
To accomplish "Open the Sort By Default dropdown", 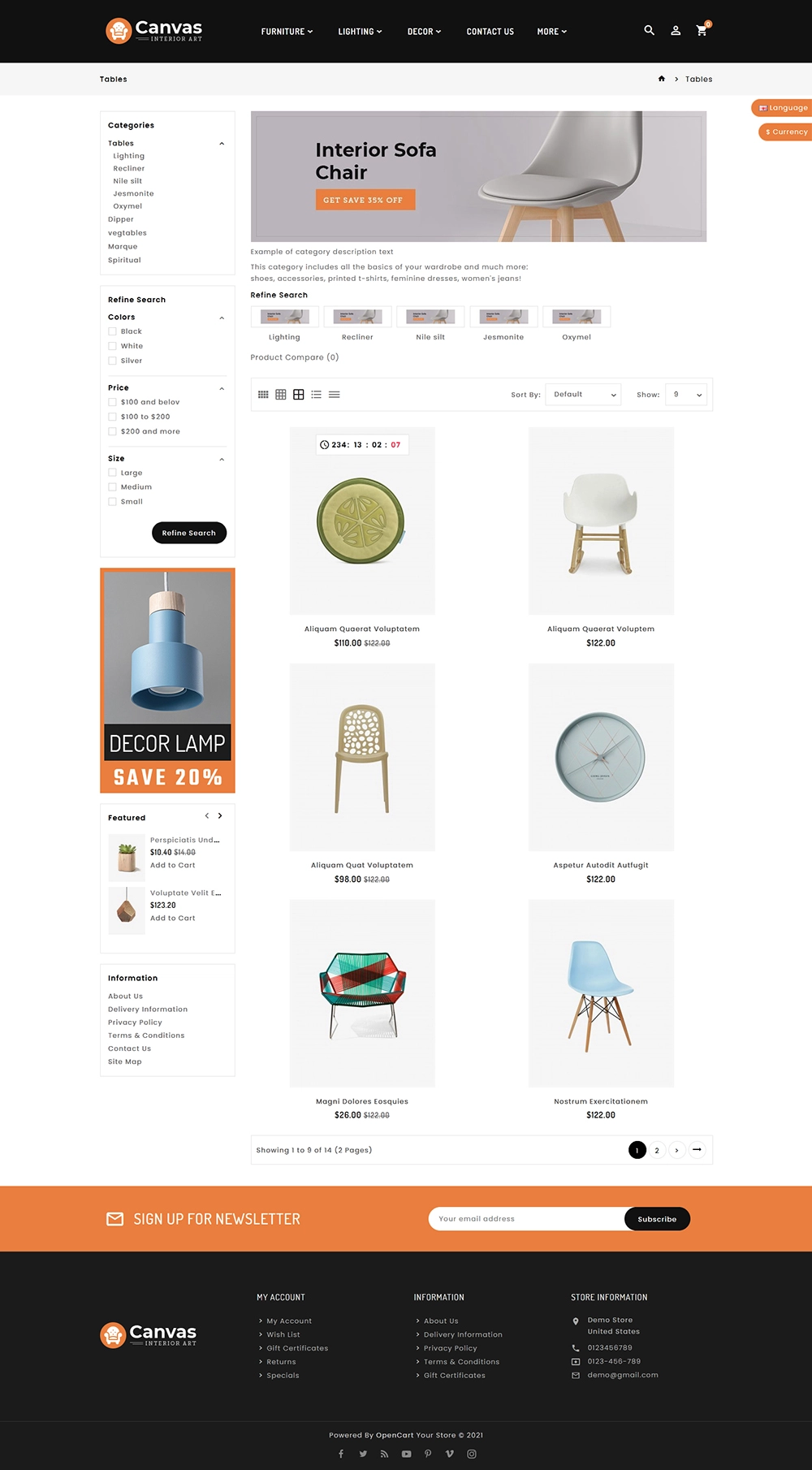I will pos(583,395).
